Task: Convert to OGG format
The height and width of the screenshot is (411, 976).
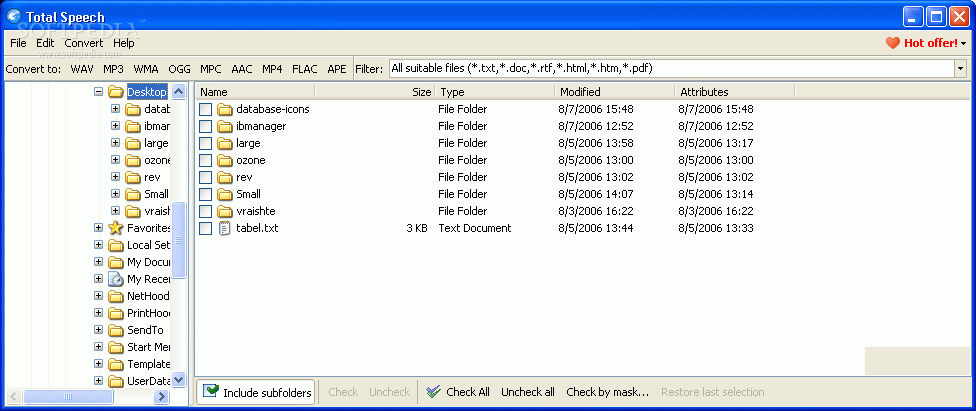Action: (x=180, y=68)
